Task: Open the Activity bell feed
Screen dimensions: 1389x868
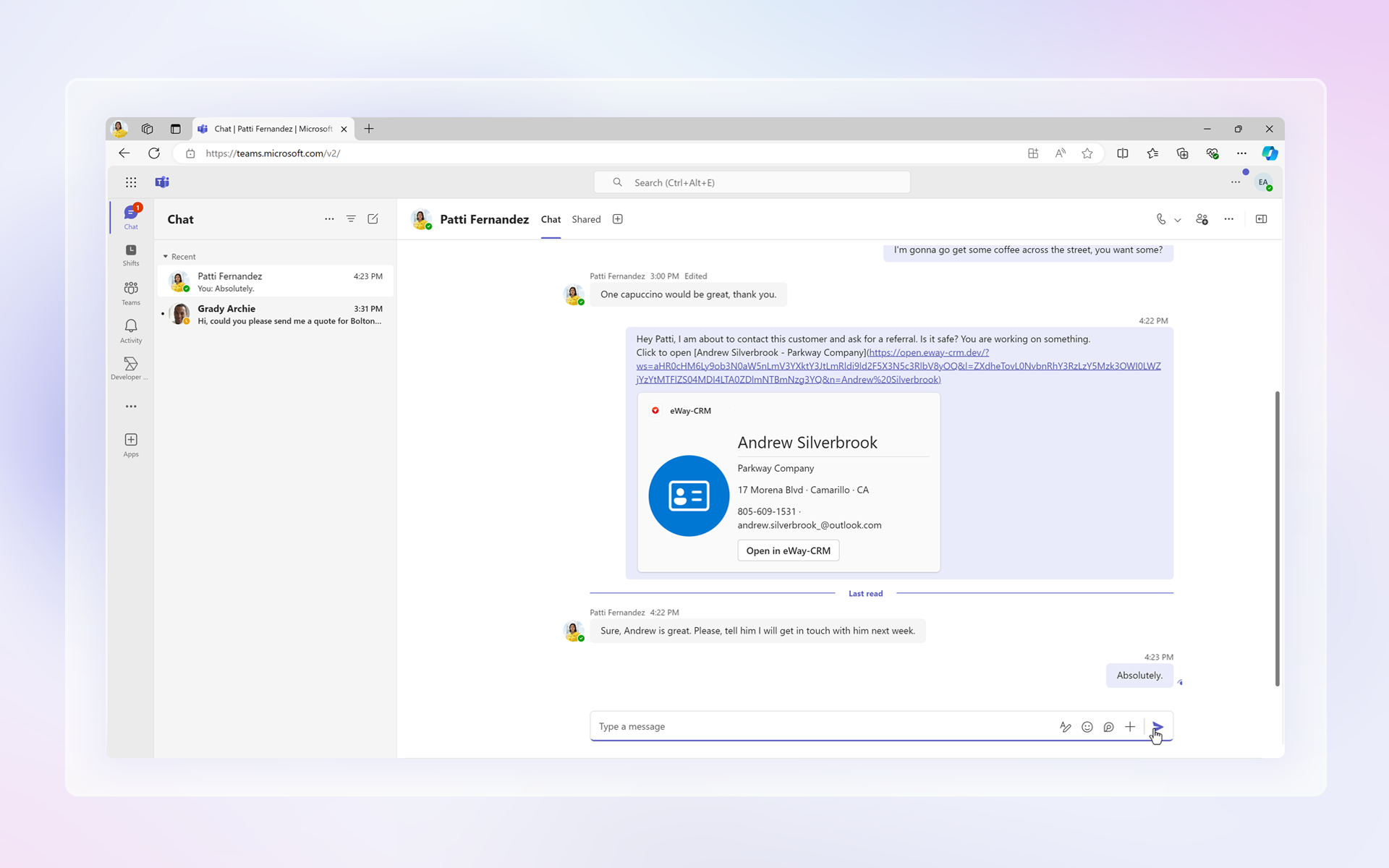Action: pyautogui.click(x=131, y=331)
